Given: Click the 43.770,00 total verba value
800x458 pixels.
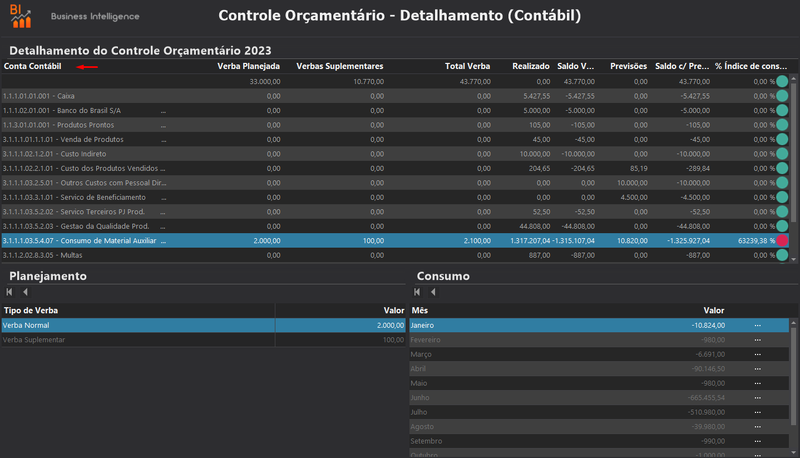Looking at the screenshot, I should tap(475, 82).
